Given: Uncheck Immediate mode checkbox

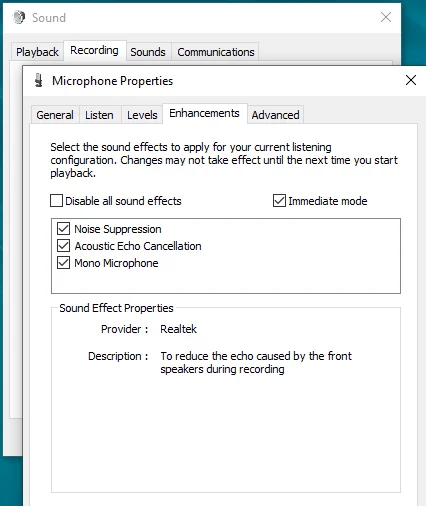Looking at the screenshot, I should 279,201.
